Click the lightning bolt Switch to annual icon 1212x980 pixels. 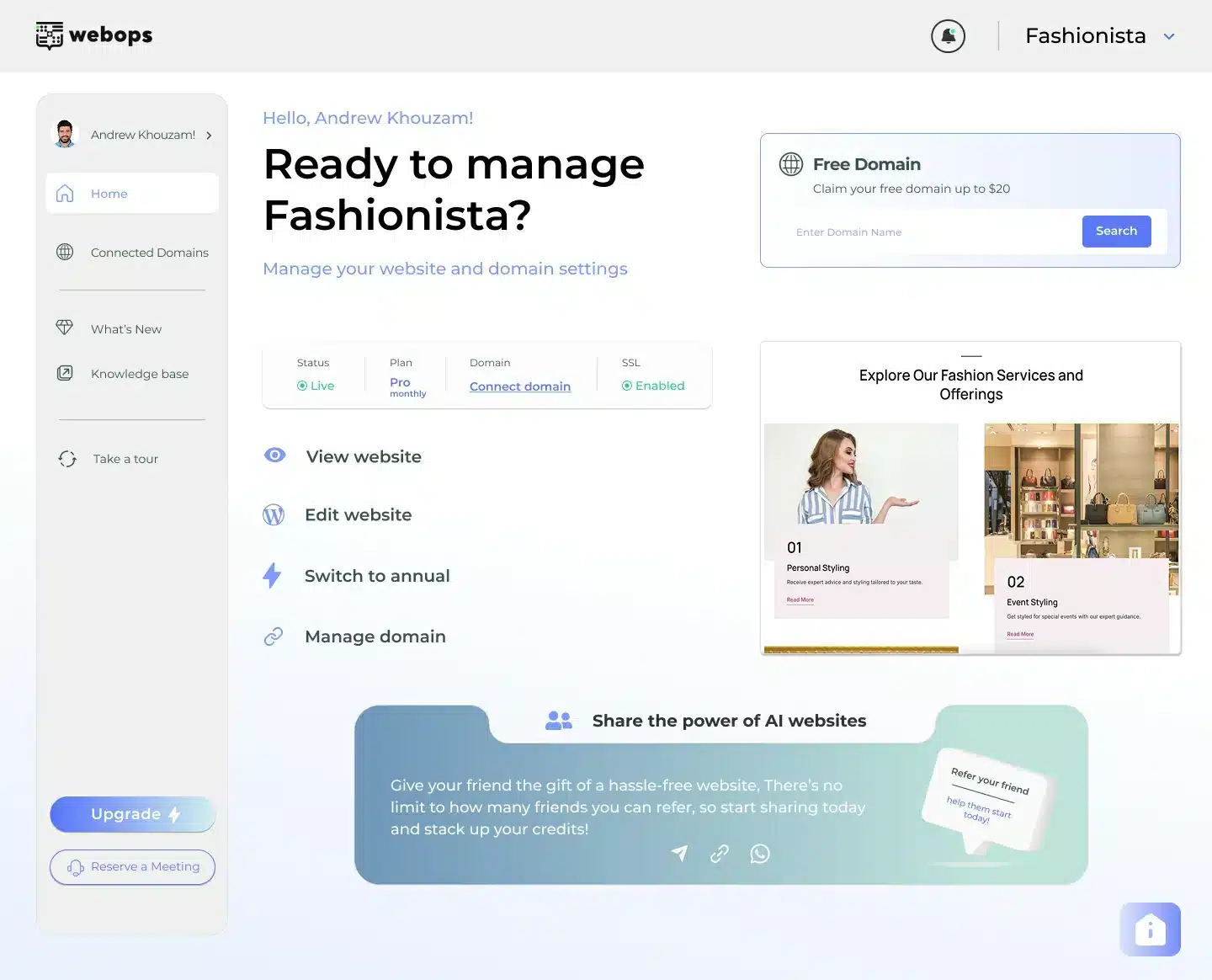pos(272,576)
